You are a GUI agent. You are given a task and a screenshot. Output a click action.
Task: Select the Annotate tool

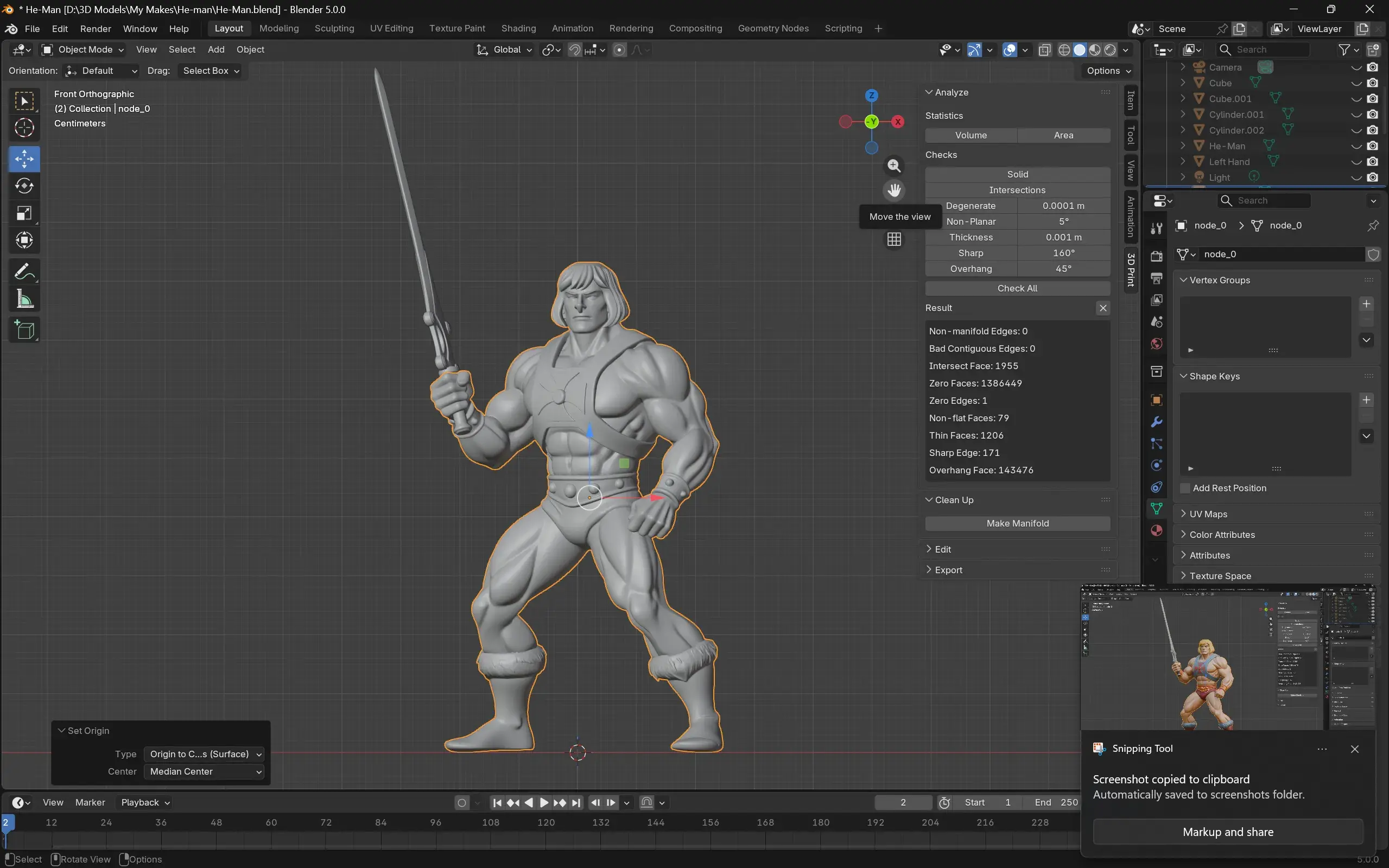24,271
